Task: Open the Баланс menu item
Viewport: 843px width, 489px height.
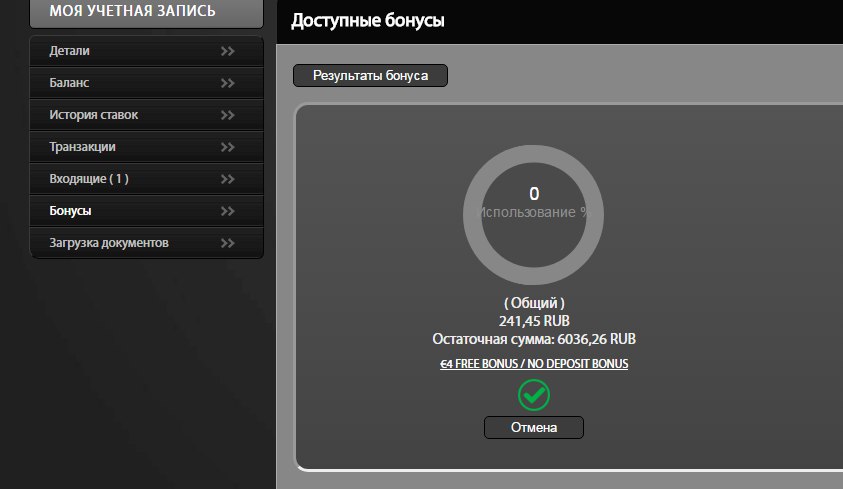Action: 146,83
